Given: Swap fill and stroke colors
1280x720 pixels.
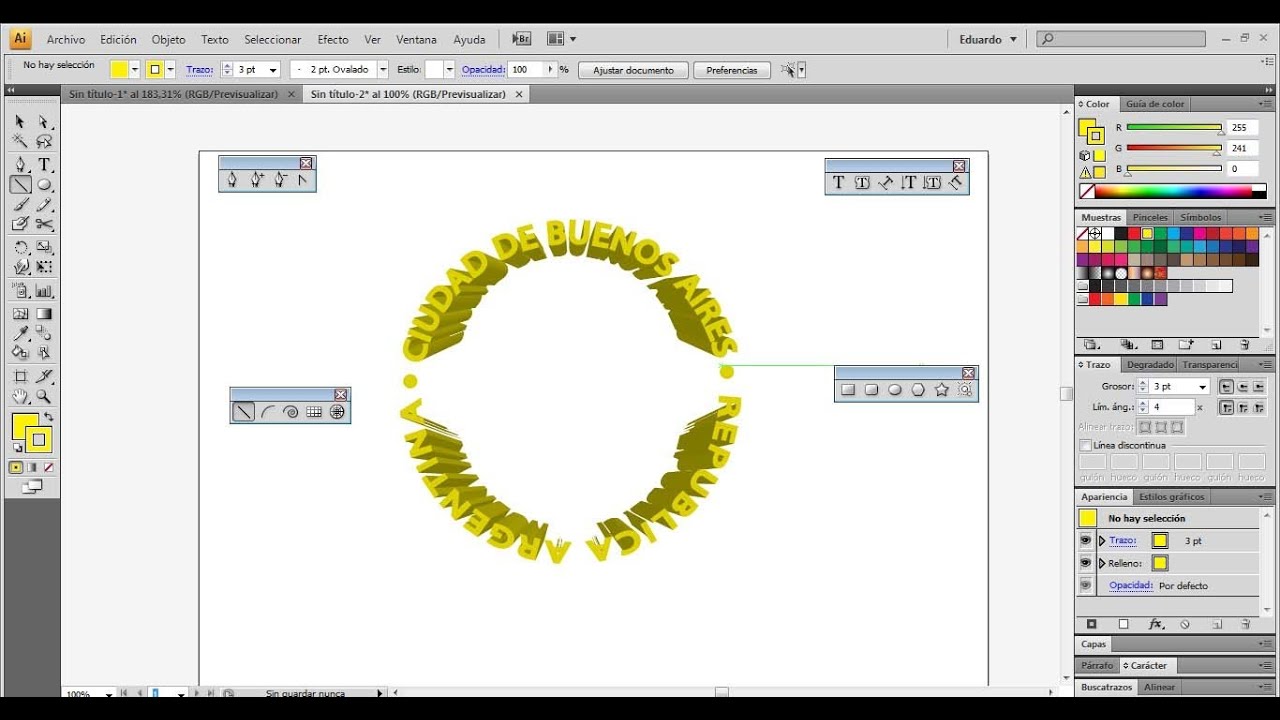Looking at the screenshot, I should coord(47,417).
